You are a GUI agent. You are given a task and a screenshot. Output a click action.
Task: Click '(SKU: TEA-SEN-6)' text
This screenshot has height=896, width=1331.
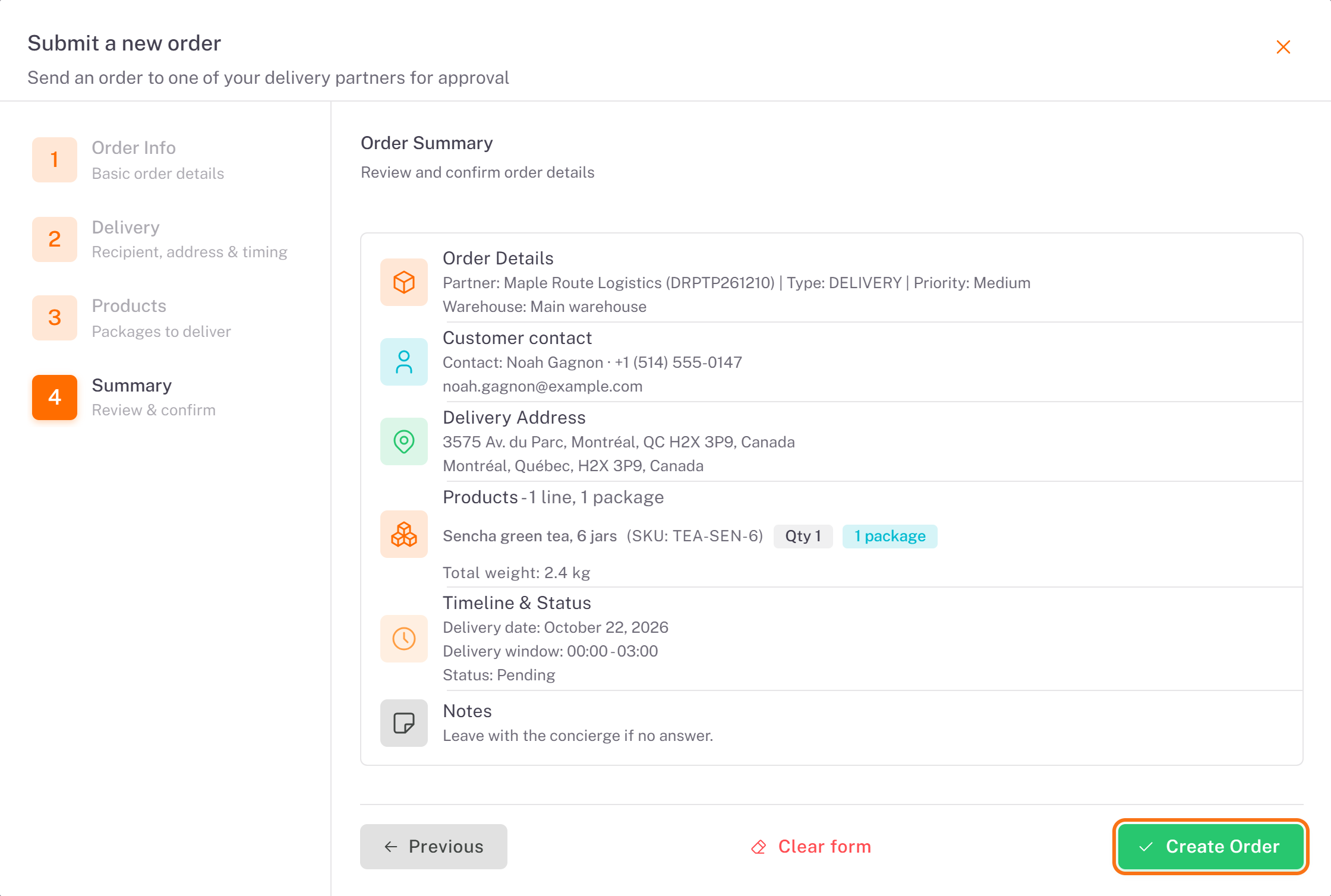tap(695, 536)
